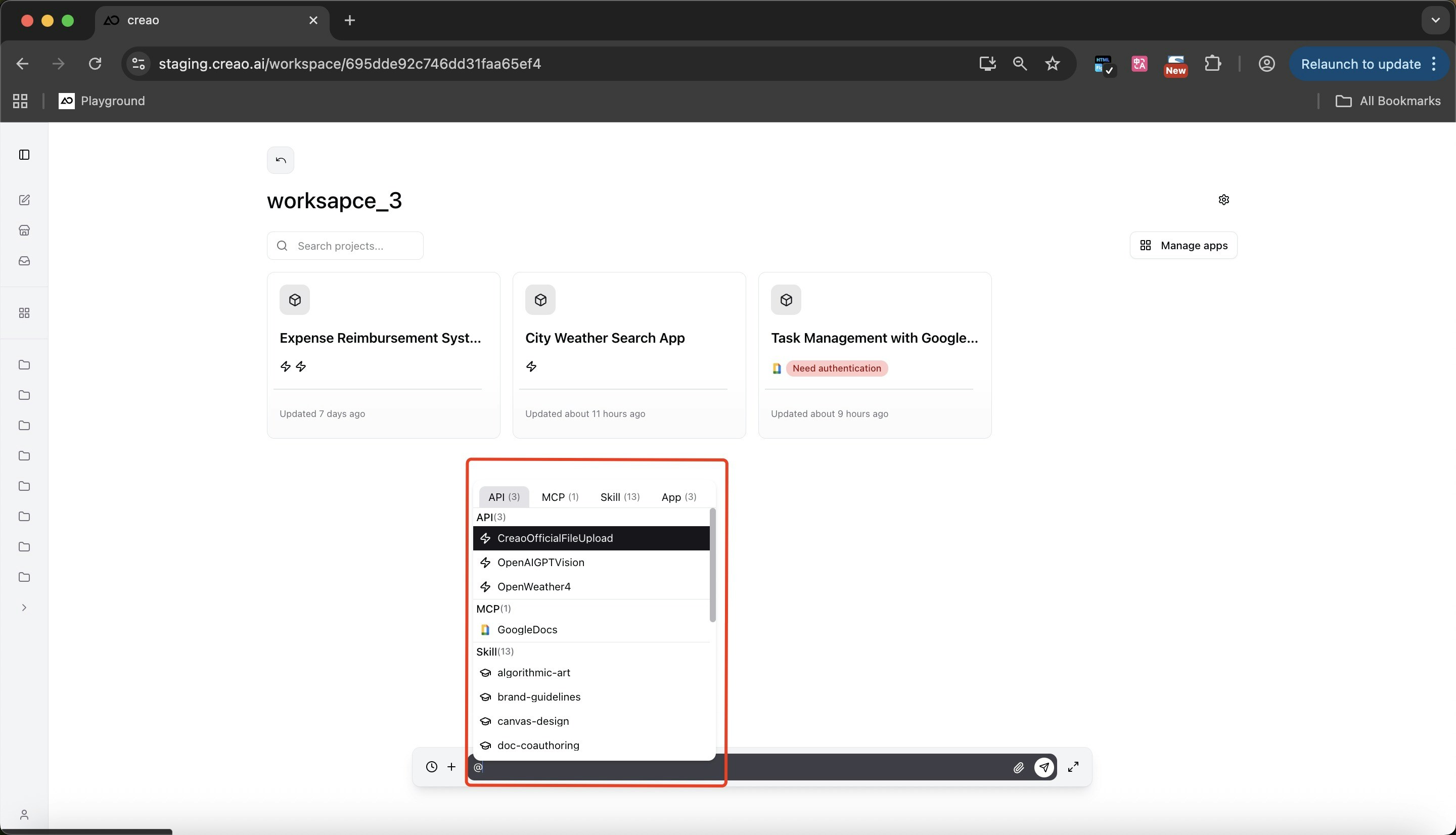Viewport: 1456px width, 835px height.
Task: Open the store icon in sidebar
Action: 24,230
